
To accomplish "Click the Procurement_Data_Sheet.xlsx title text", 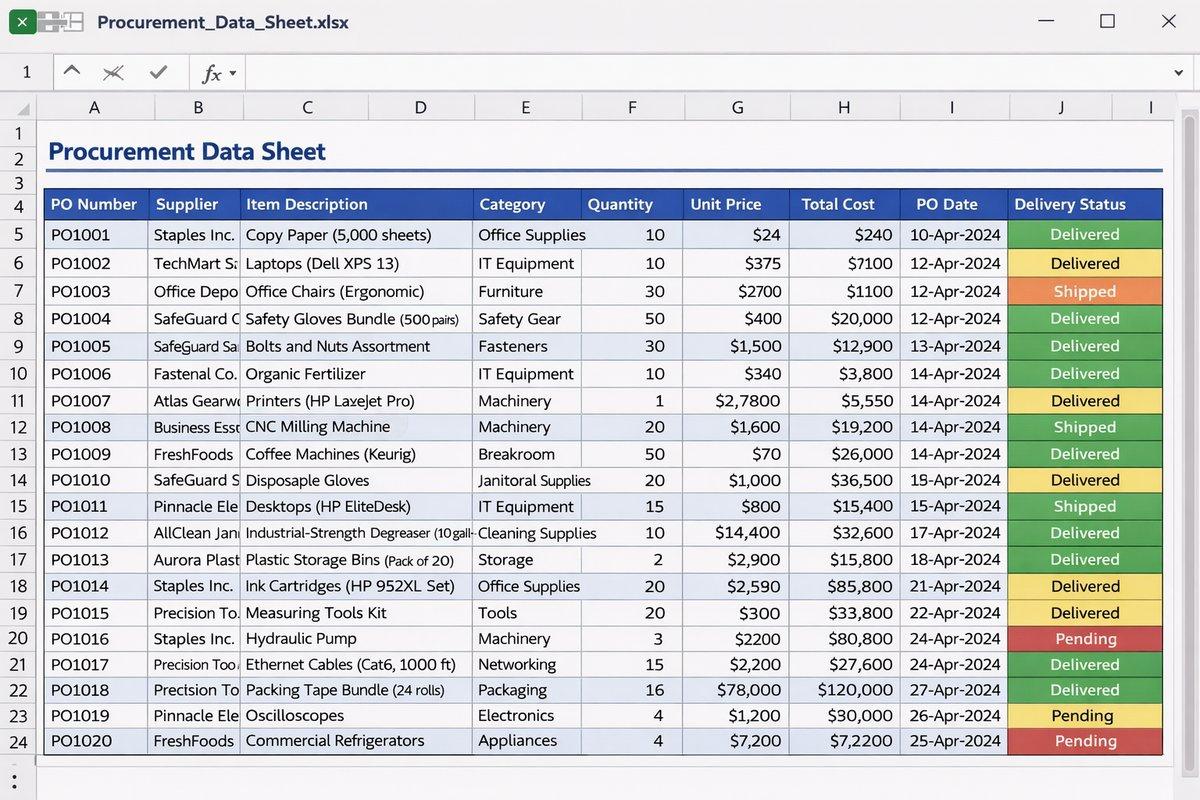I will 223,22.
